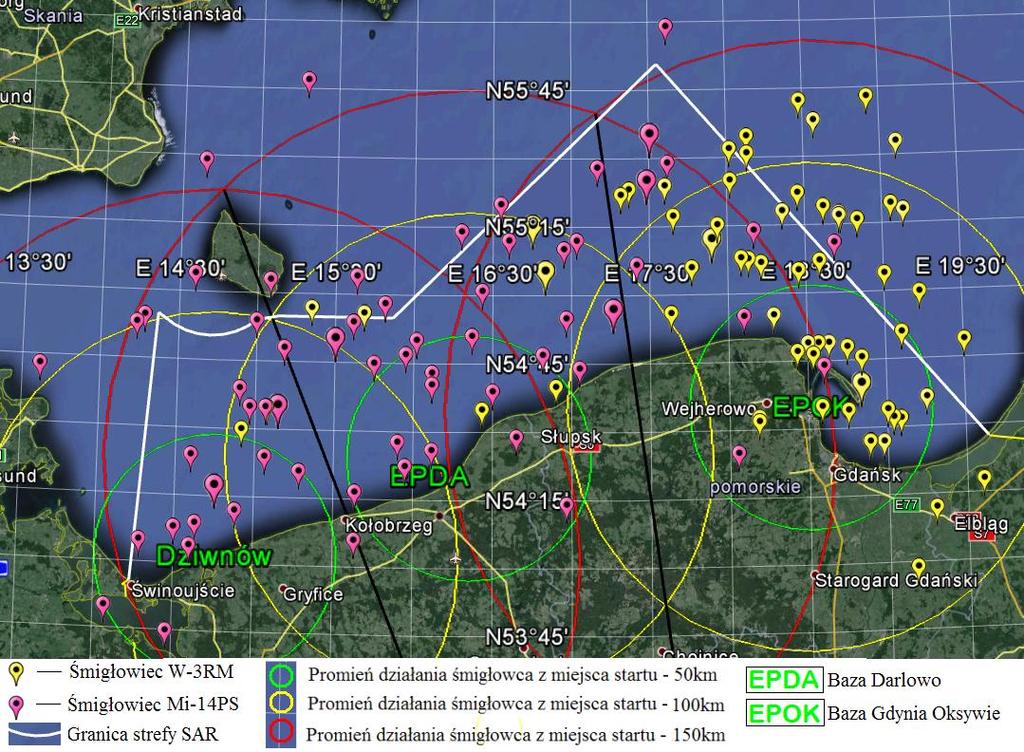Click the EPOK box in the legend
Screen dimensions: 1024x752
[x=784, y=713]
